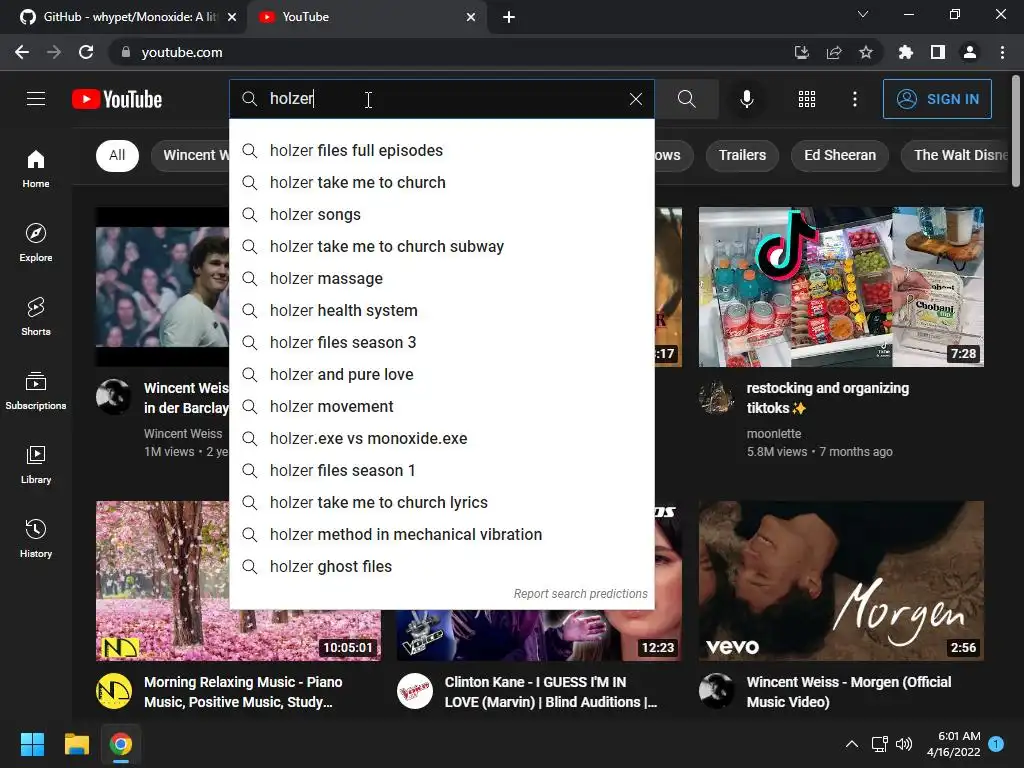Viewport: 1024px width, 768px height.
Task: Open History in the sidebar
Action: pos(36,539)
